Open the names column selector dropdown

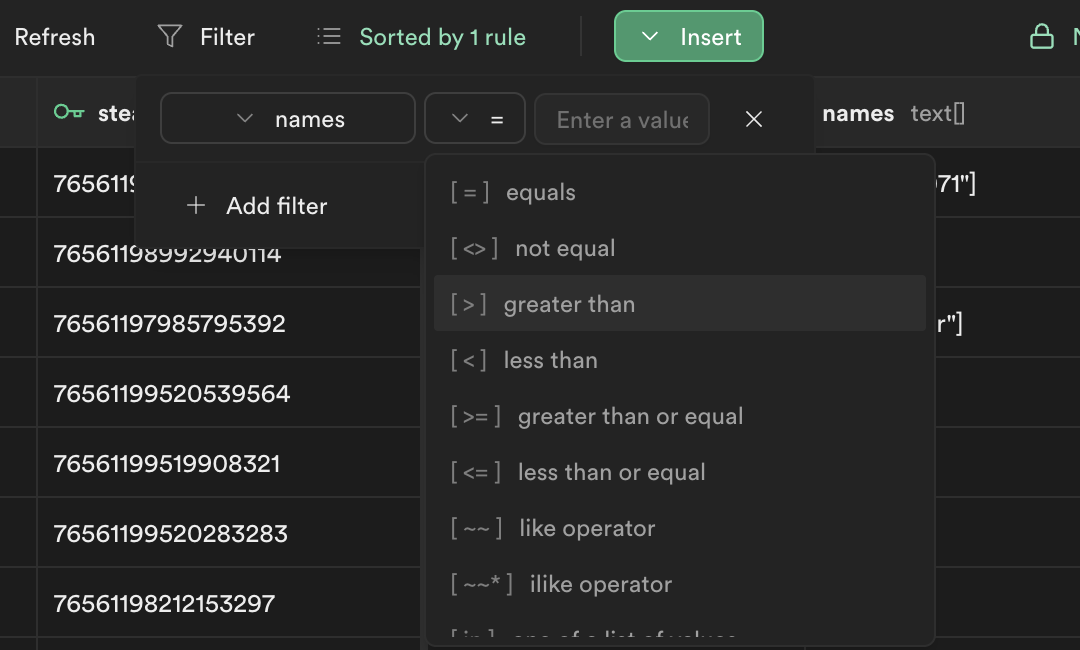[288, 119]
